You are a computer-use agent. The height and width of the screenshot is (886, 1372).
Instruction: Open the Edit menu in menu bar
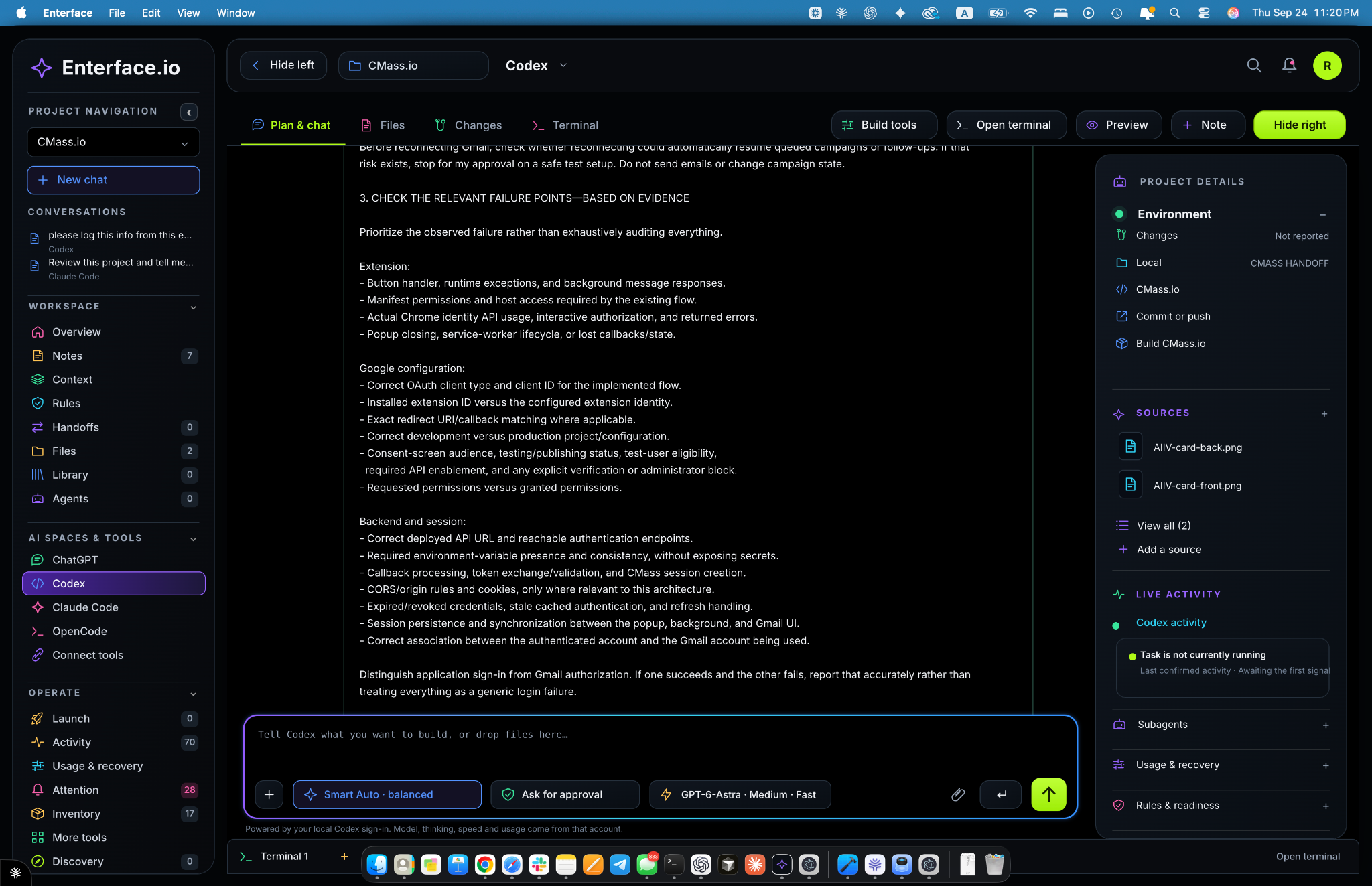tap(151, 13)
